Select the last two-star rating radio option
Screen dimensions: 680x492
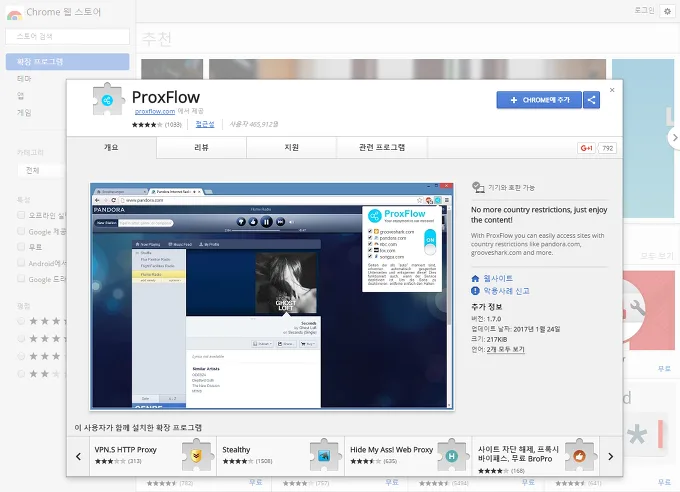point(21,373)
